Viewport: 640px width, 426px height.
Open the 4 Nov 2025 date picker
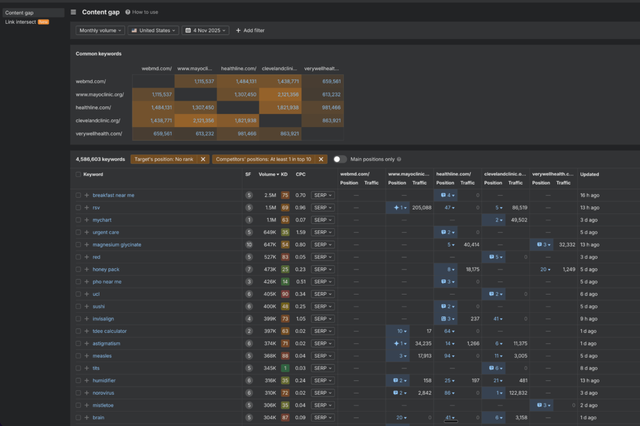click(208, 31)
